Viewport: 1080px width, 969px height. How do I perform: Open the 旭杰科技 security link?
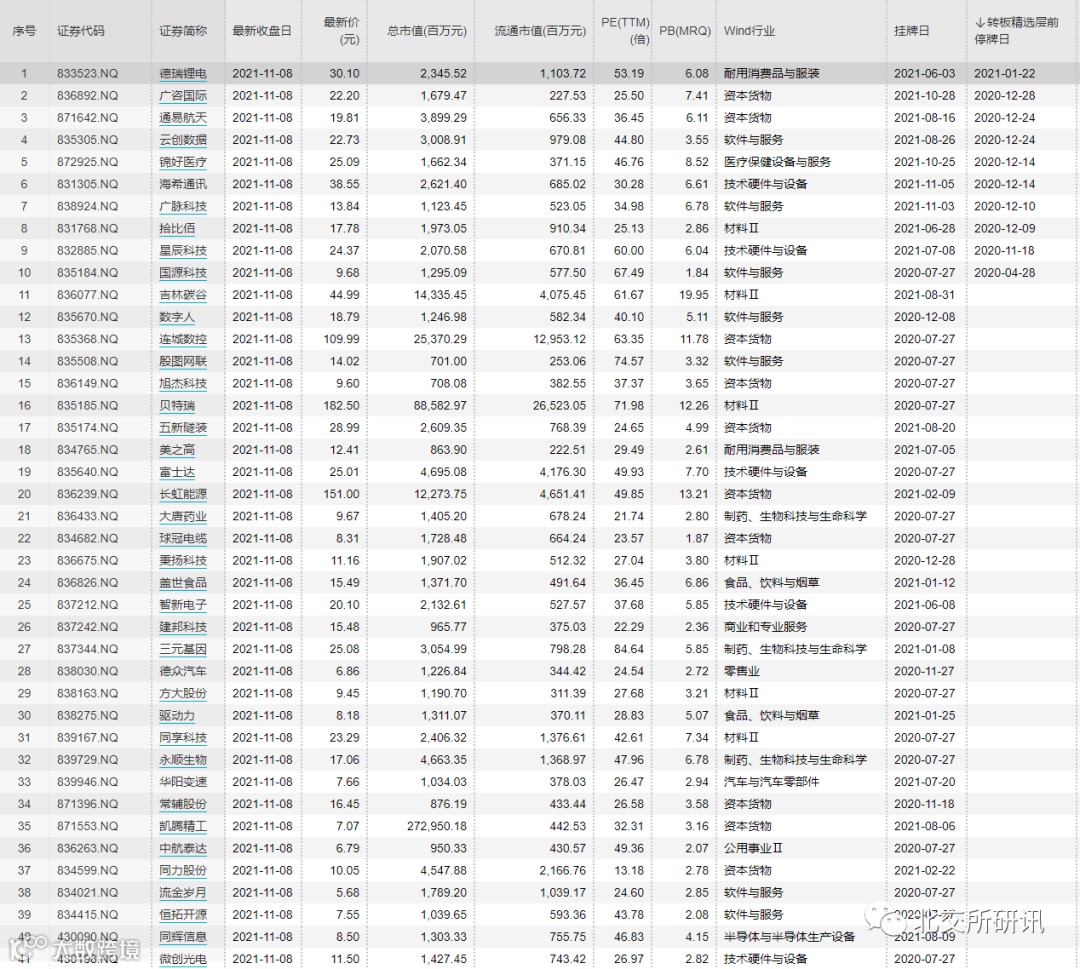click(183, 383)
